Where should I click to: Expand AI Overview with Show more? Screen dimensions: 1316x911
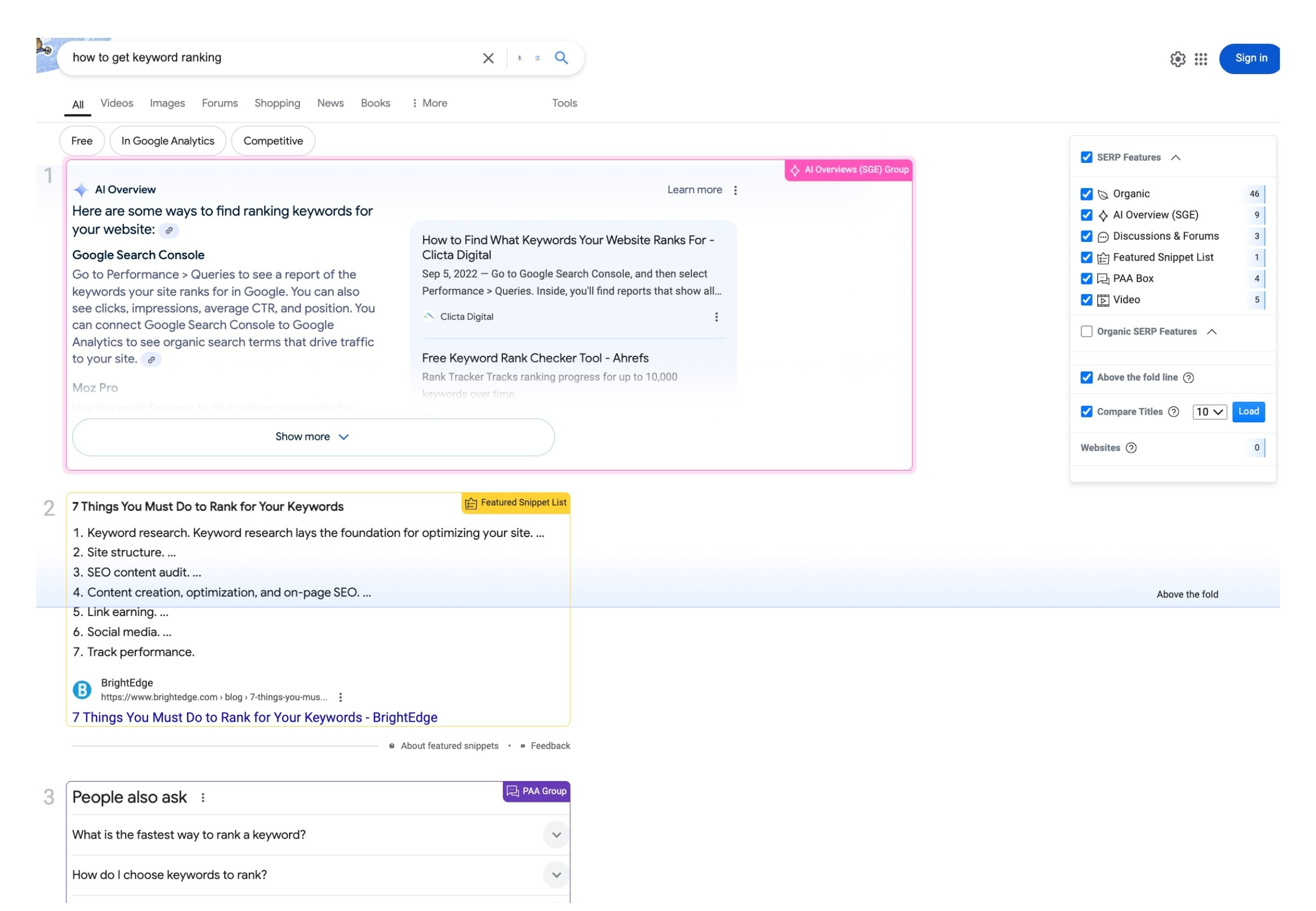[x=313, y=437]
